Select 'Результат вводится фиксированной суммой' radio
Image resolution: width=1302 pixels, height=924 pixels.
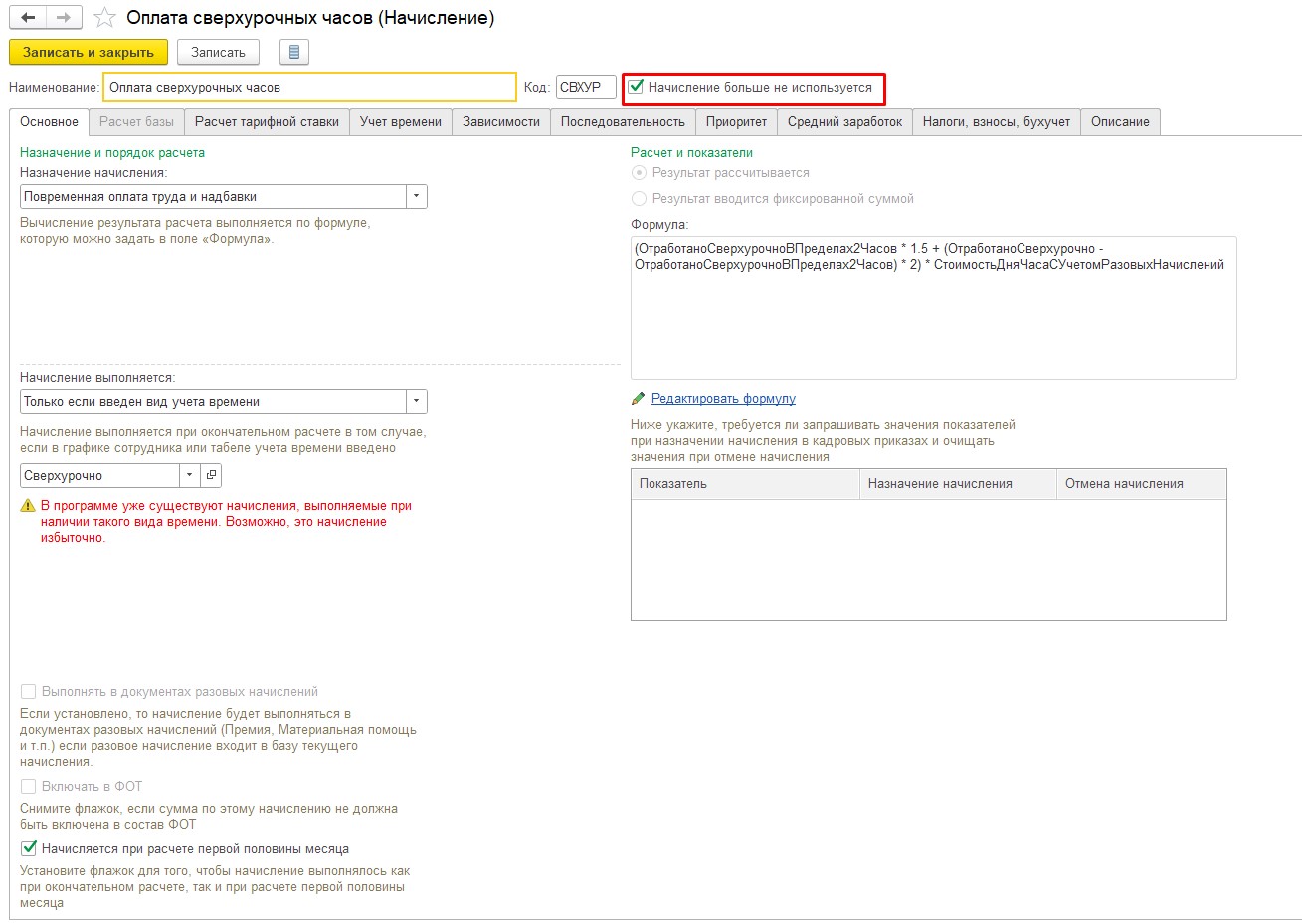pyautogui.click(x=640, y=199)
